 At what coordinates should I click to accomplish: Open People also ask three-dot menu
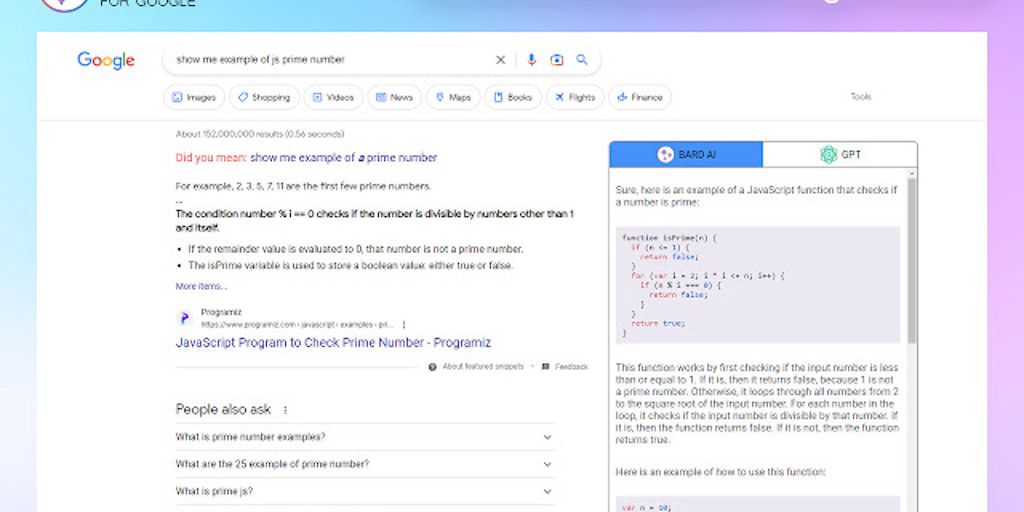coord(285,410)
